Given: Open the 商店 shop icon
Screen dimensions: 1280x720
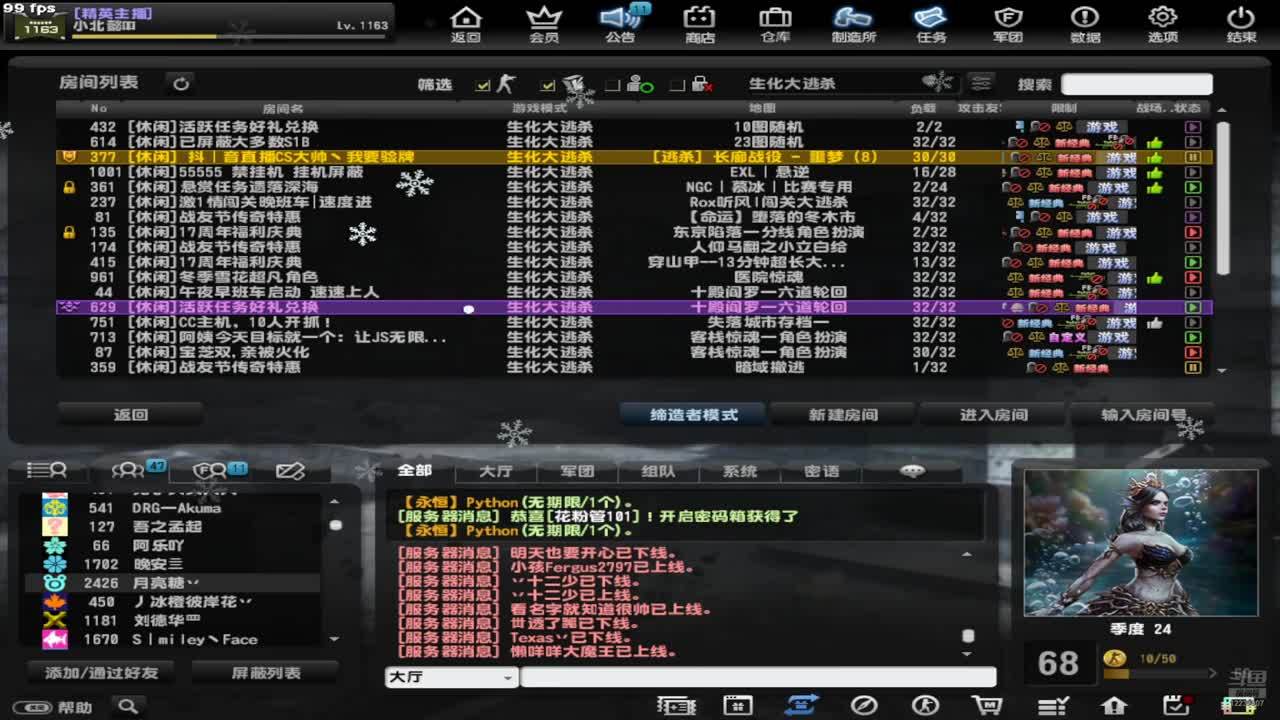Looking at the screenshot, I should (699, 24).
